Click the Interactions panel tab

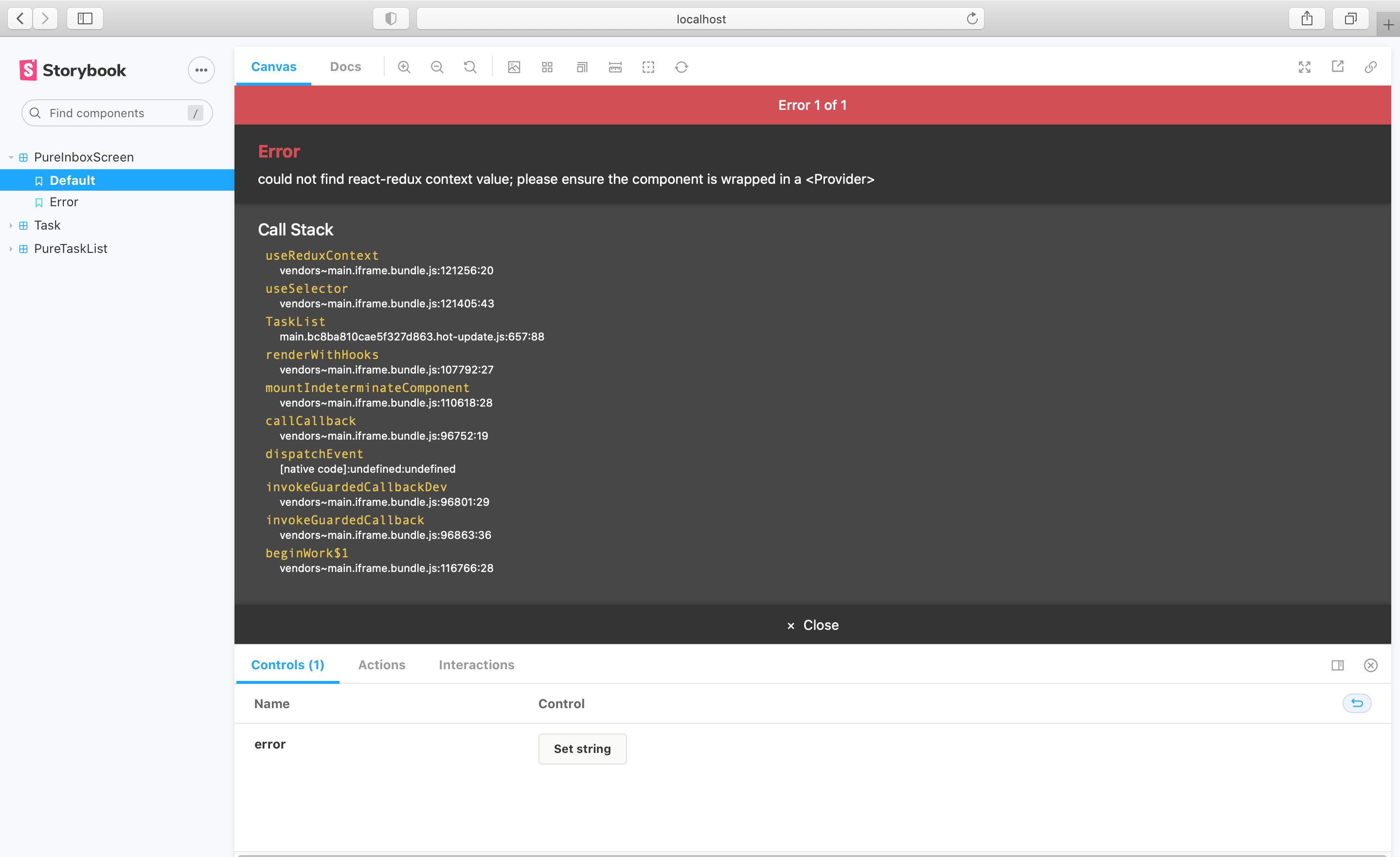477,664
